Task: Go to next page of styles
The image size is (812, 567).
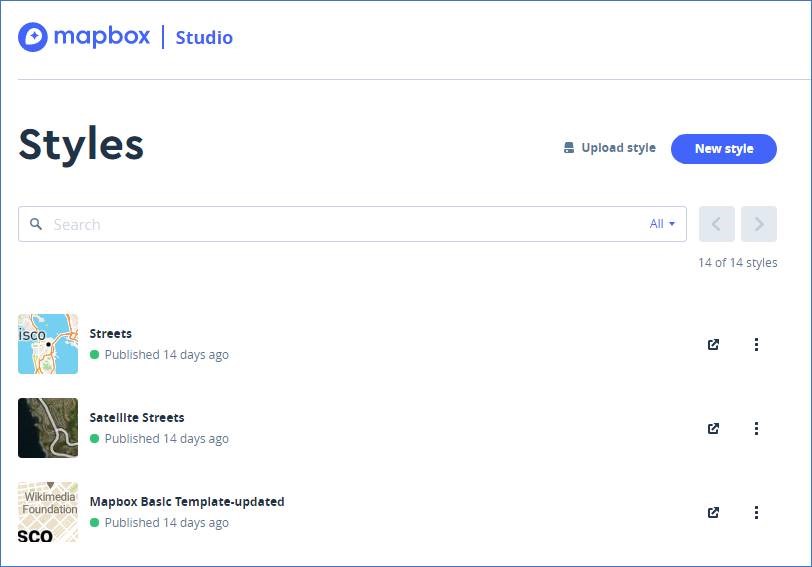Action: [759, 224]
